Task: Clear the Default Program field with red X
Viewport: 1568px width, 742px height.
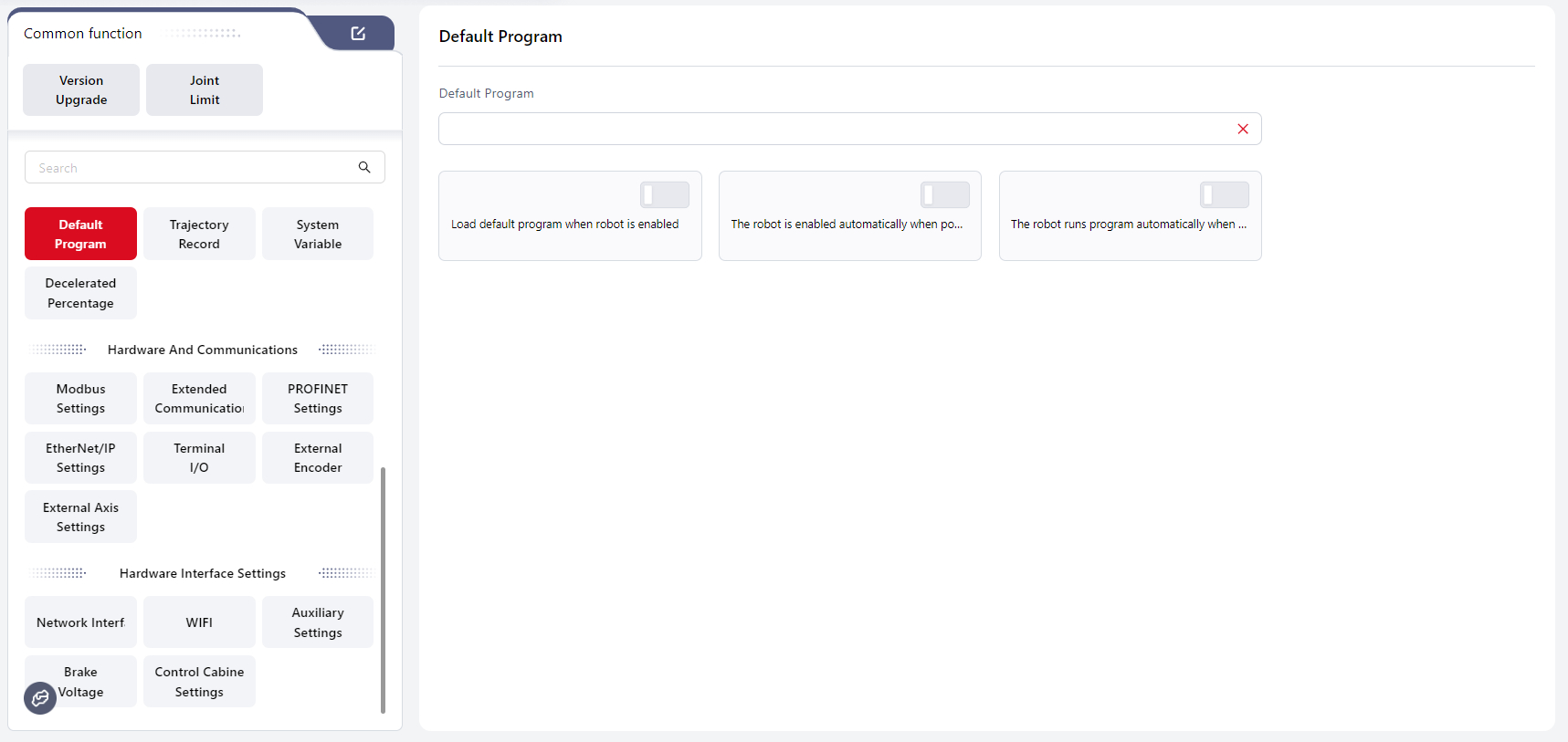Action: tap(1242, 129)
